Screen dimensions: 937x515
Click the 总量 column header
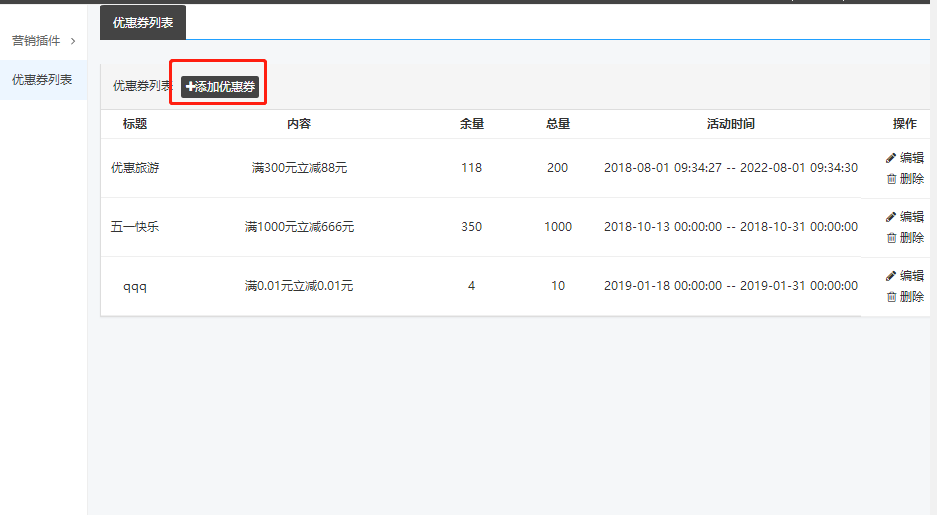[558, 124]
